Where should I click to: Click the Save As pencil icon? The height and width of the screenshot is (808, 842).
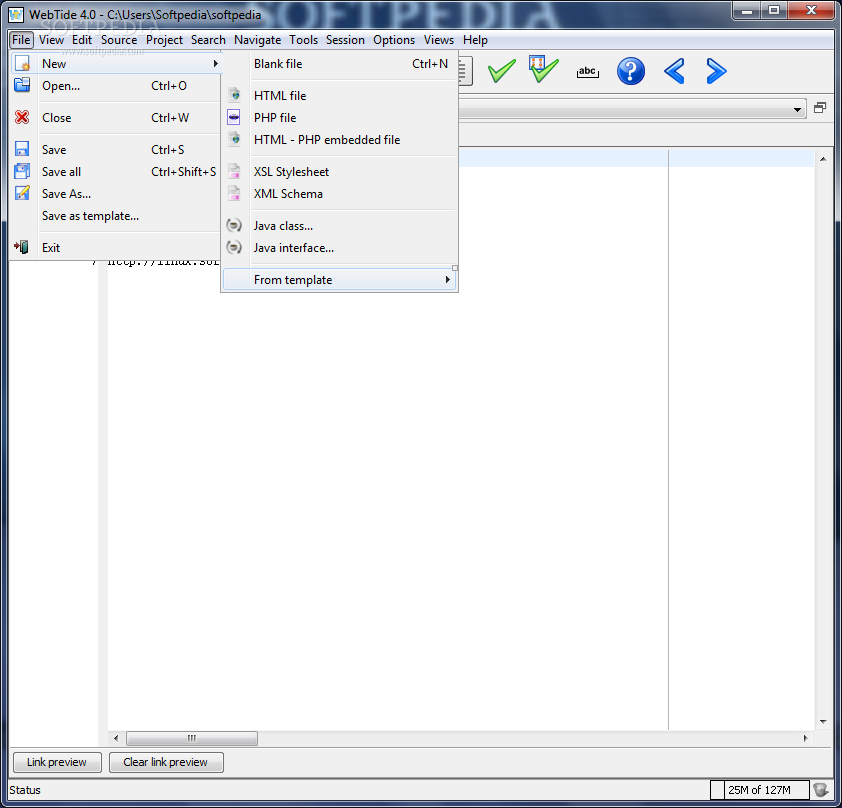22,193
